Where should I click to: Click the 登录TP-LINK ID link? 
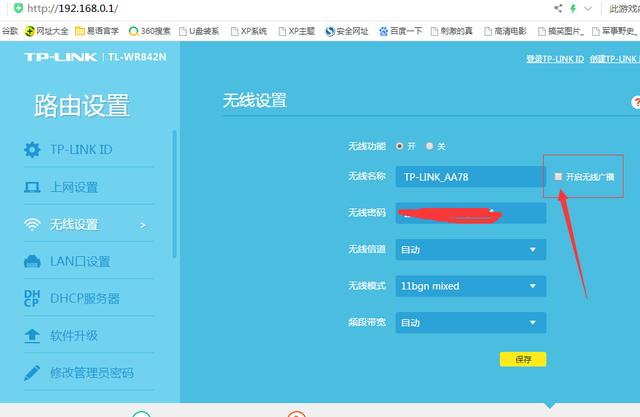point(555,59)
